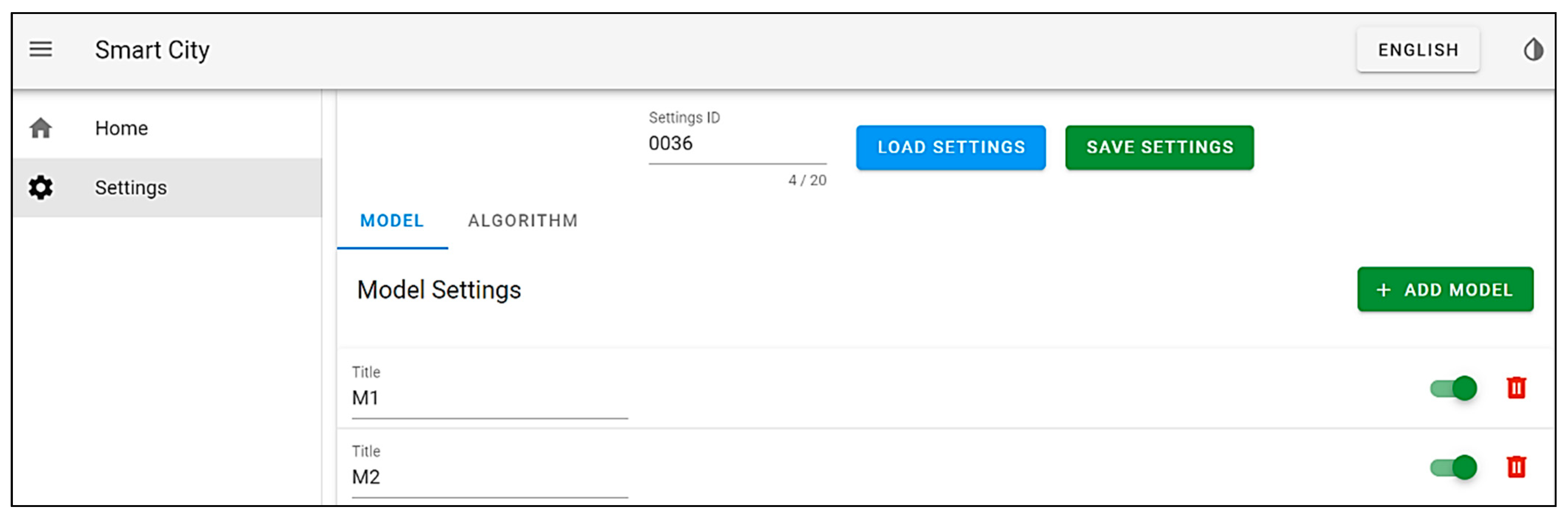The height and width of the screenshot is (518, 1568).
Task: Select Settings in the sidebar
Action: click(x=131, y=187)
